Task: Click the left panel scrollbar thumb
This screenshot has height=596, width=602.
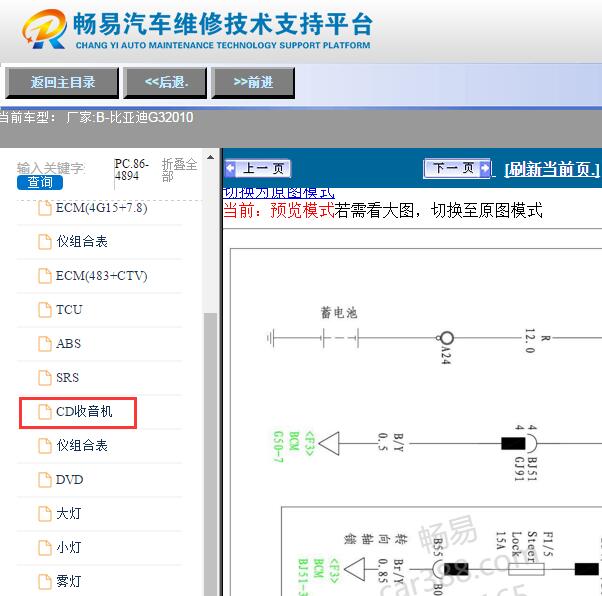Action: (x=210, y=454)
